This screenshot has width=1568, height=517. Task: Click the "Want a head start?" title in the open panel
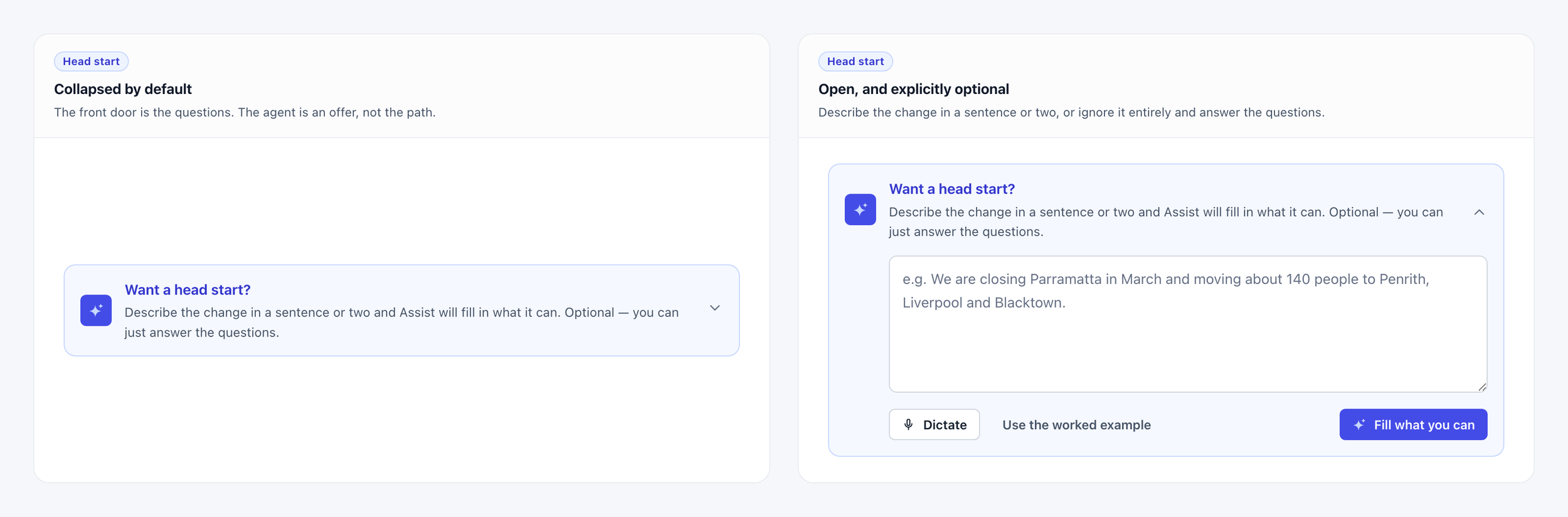[951, 189]
